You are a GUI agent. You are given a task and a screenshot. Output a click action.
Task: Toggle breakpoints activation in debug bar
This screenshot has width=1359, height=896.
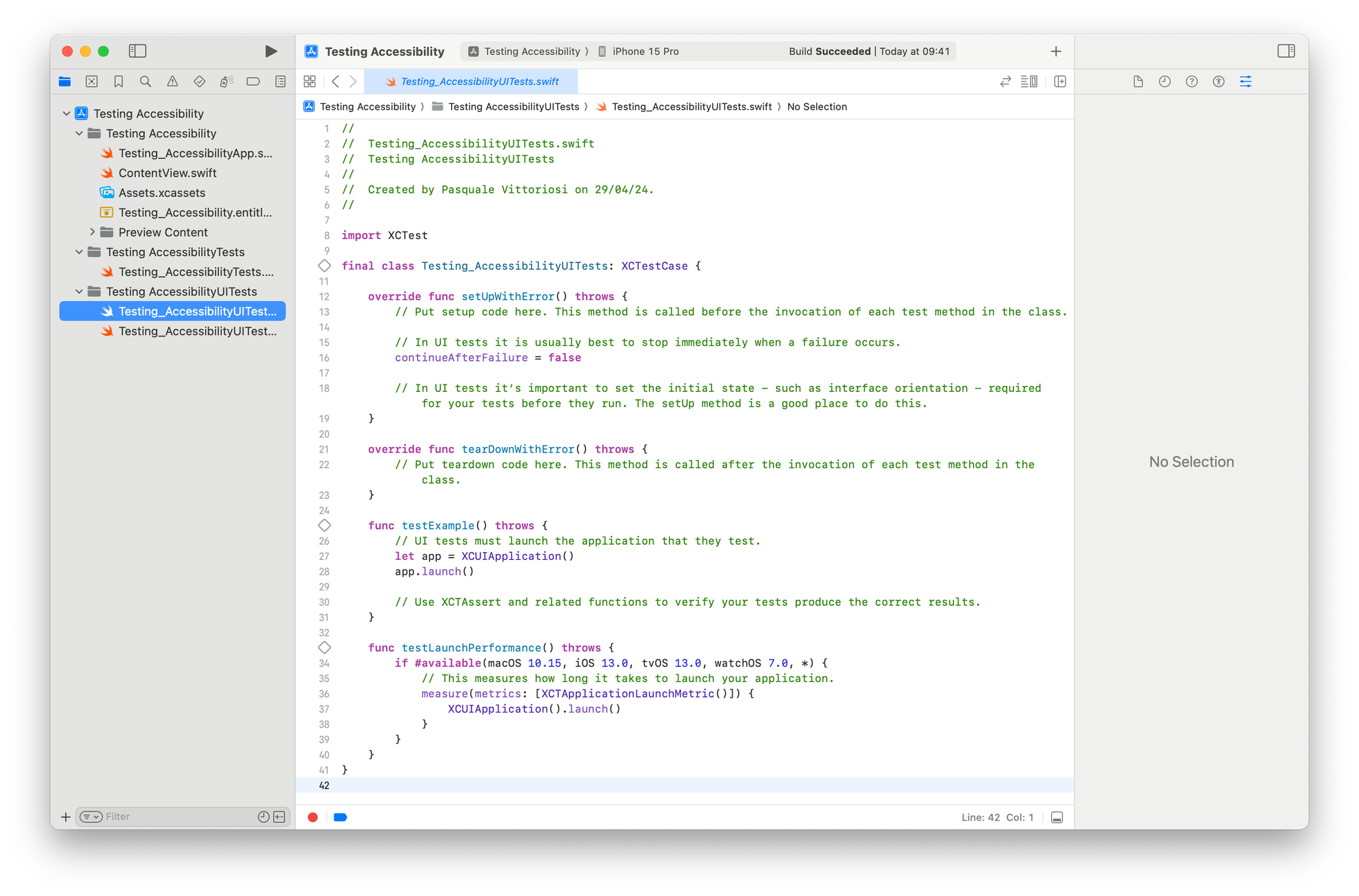(x=340, y=817)
